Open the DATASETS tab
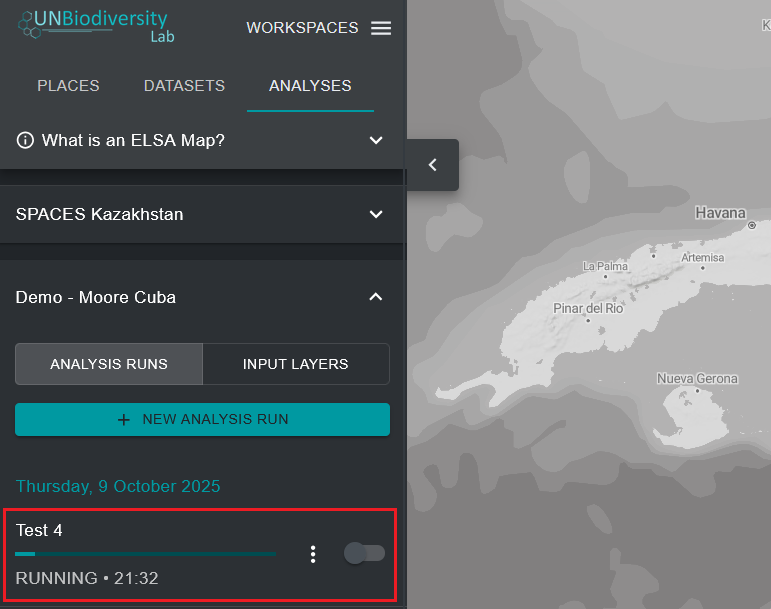771x609 pixels. click(x=184, y=86)
